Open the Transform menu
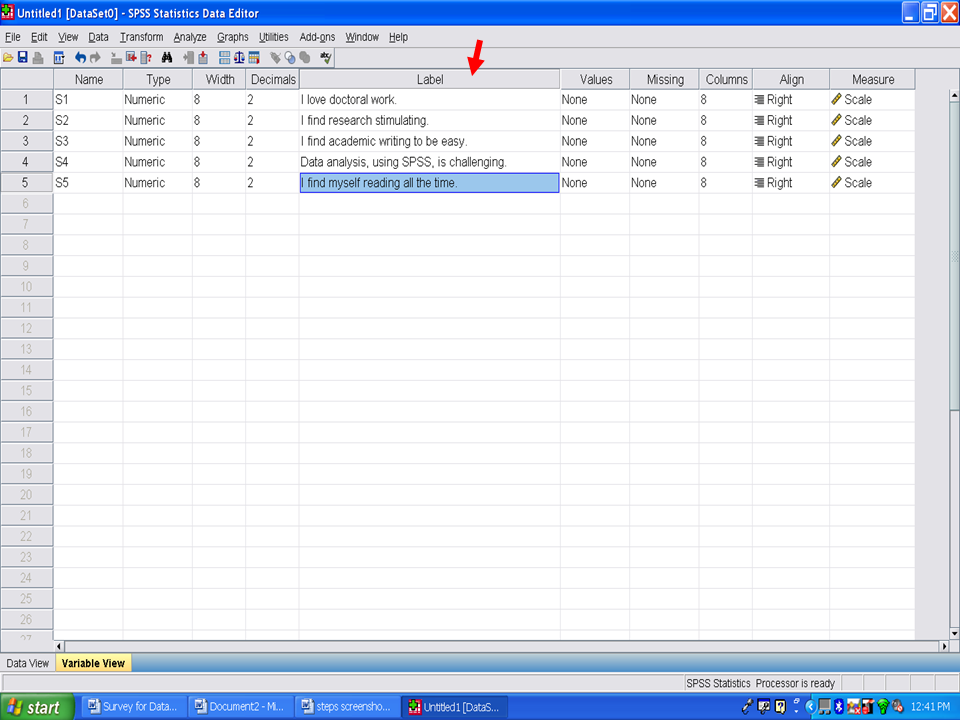The height and width of the screenshot is (720, 960). pos(141,37)
